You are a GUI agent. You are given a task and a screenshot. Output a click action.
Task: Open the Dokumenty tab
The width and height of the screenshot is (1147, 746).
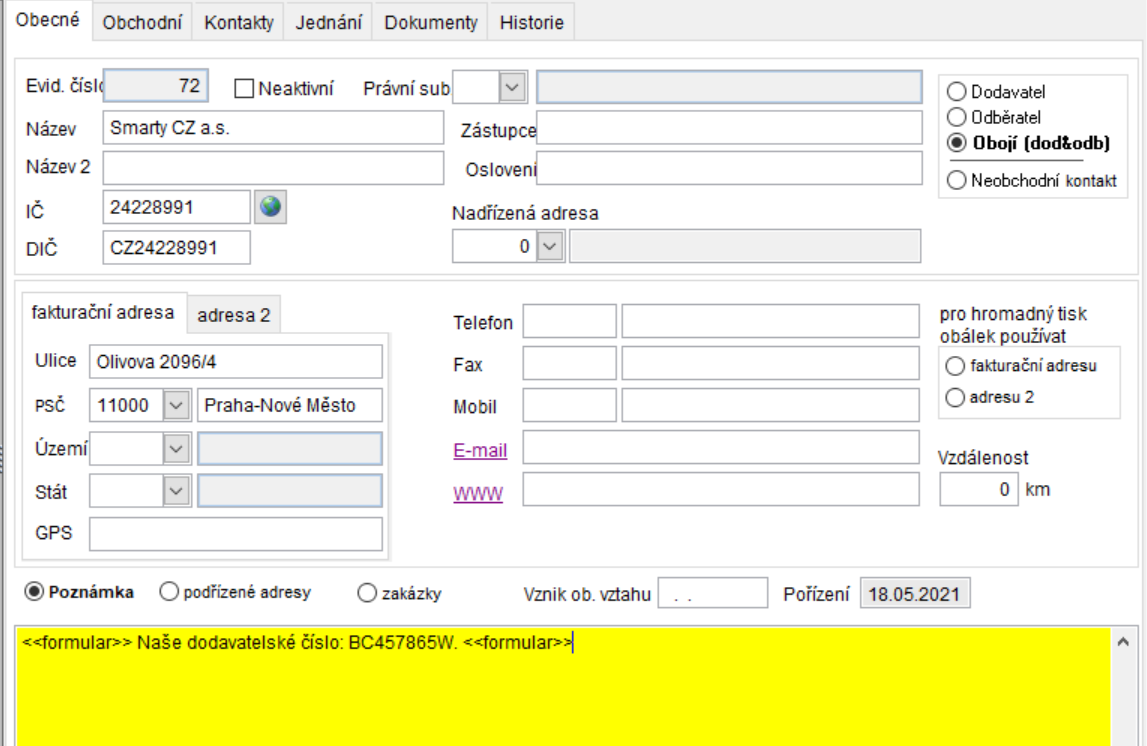tap(431, 23)
